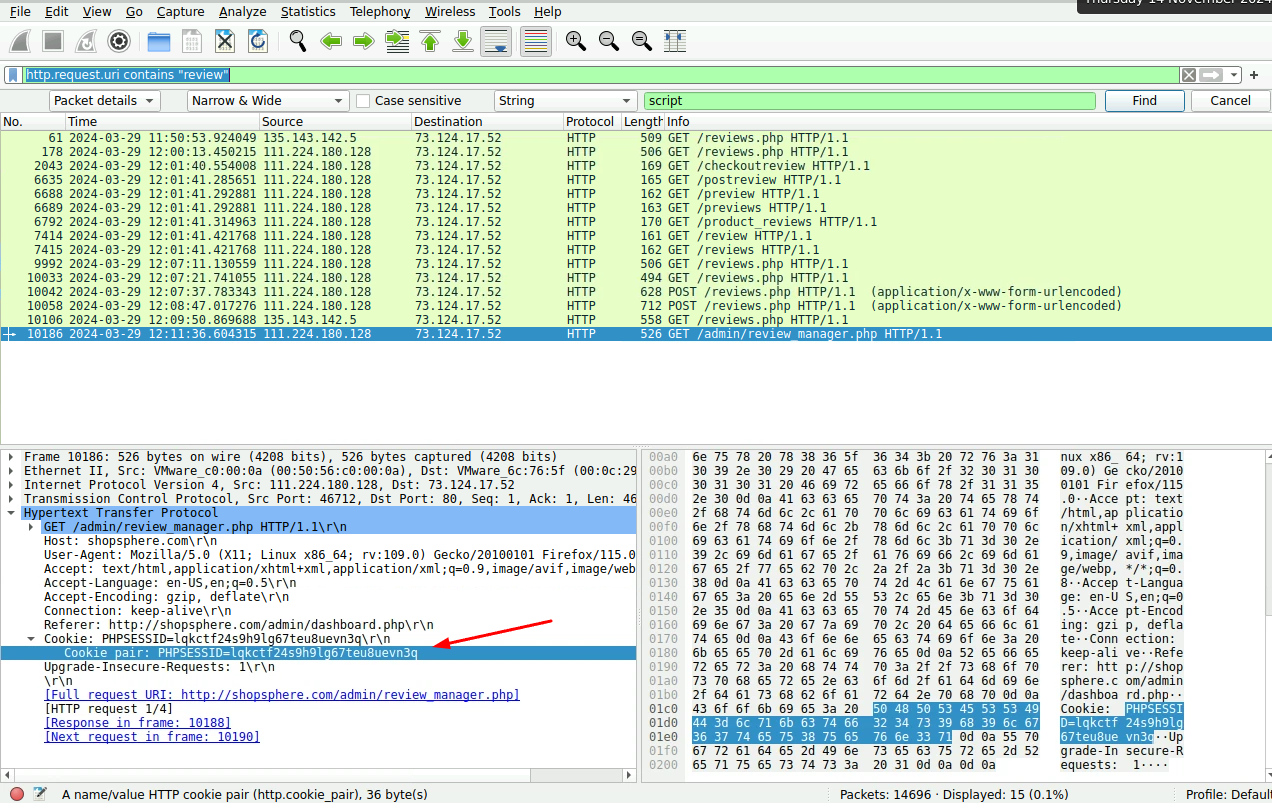
Task: Follow the Next request in frame 10190 link
Action: click(x=151, y=737)
